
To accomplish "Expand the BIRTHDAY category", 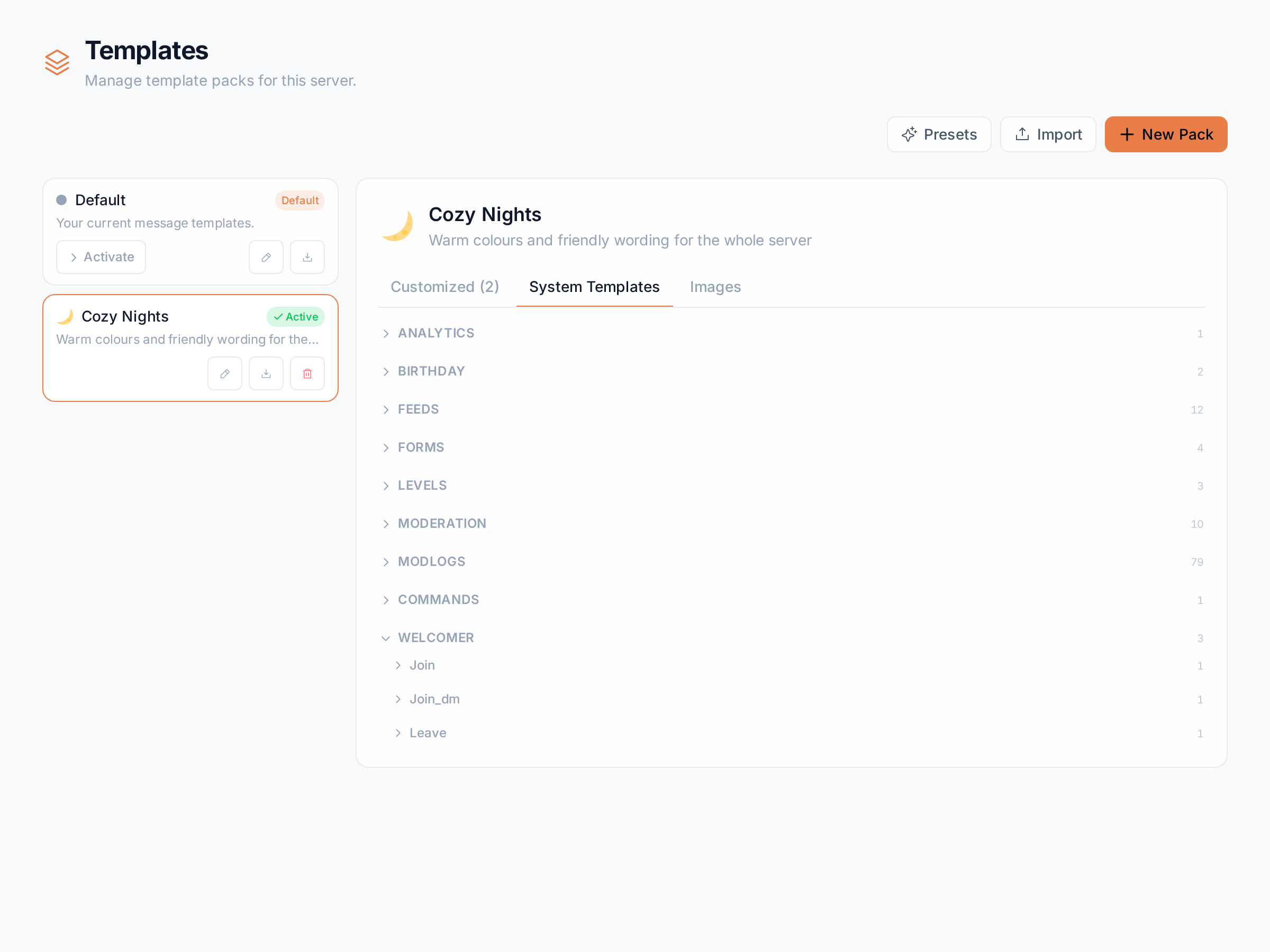I will [x=791, y=371].
